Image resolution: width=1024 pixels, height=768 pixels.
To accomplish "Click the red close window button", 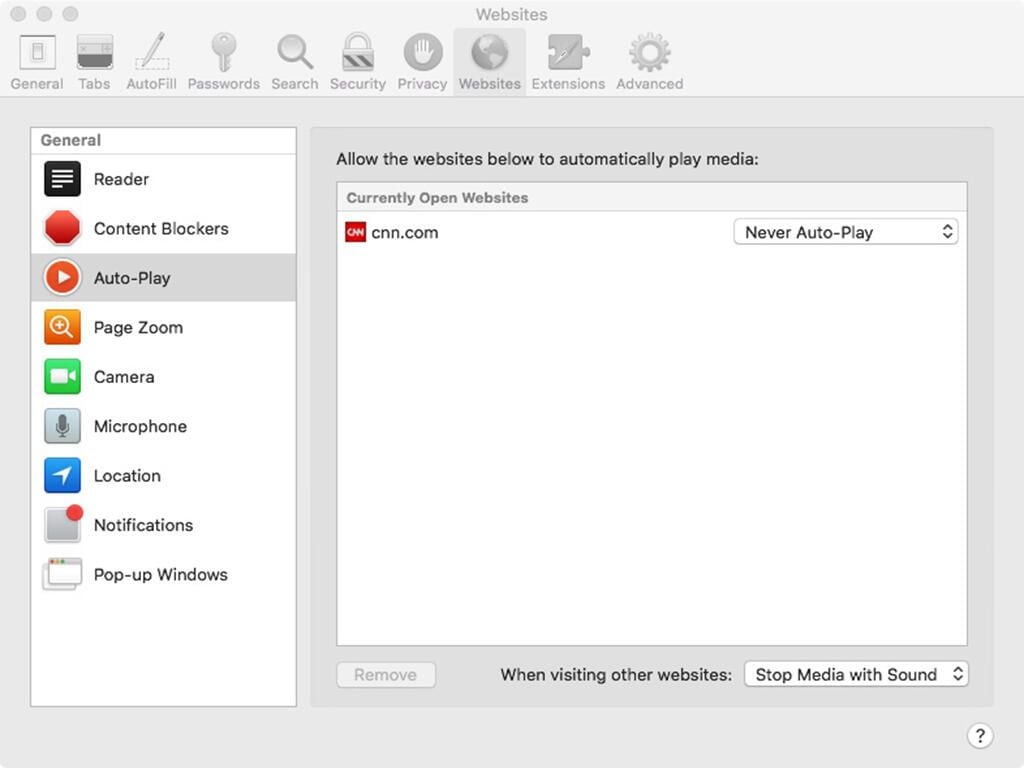I will pos(18,14).
